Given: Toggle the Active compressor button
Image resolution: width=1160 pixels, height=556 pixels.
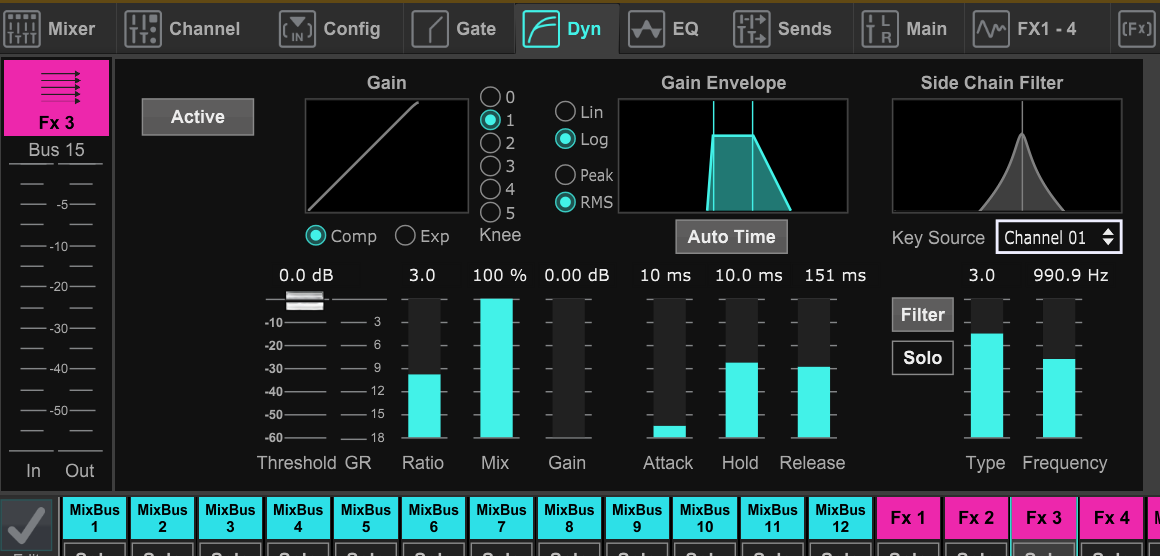Looking at the screenshot, I should click(x=198, y=117).
